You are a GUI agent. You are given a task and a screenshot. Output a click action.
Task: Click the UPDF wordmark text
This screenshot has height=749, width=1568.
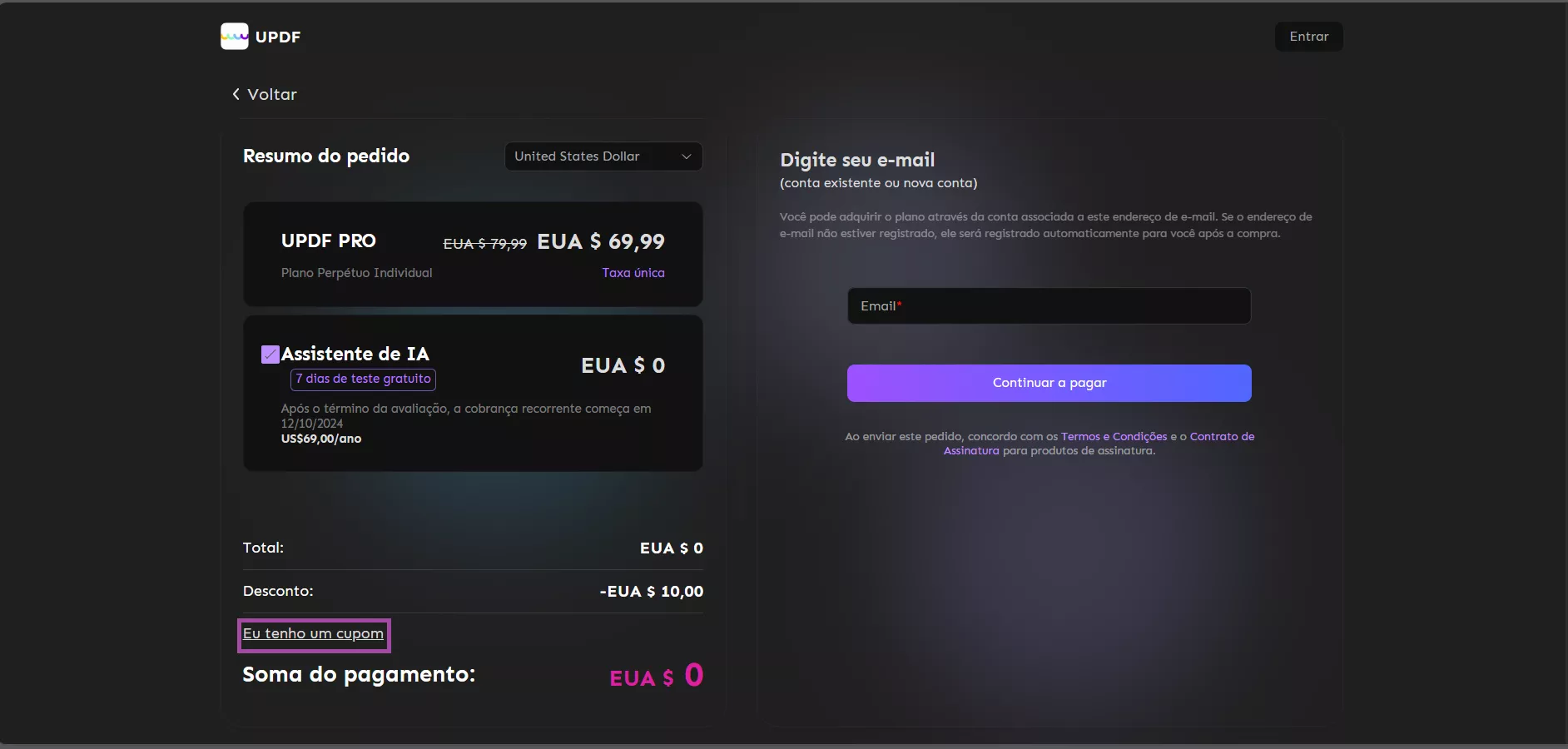tap(278, 37)
